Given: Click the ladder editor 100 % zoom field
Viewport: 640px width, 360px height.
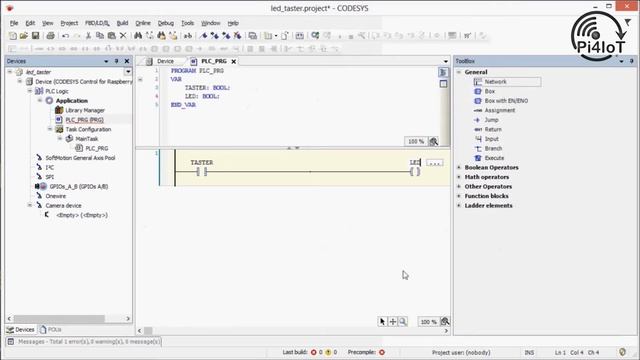Looking at the screenshot, I should 428,322.
